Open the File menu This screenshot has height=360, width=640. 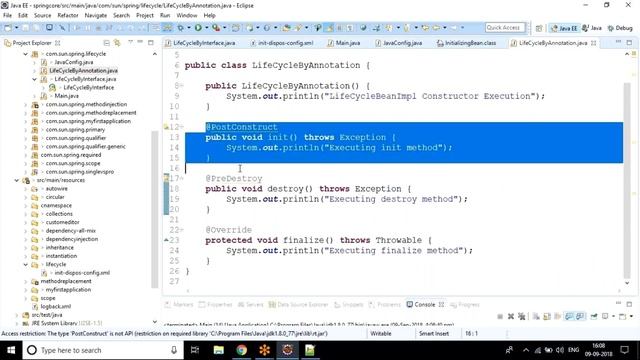(x=7, y=15)
